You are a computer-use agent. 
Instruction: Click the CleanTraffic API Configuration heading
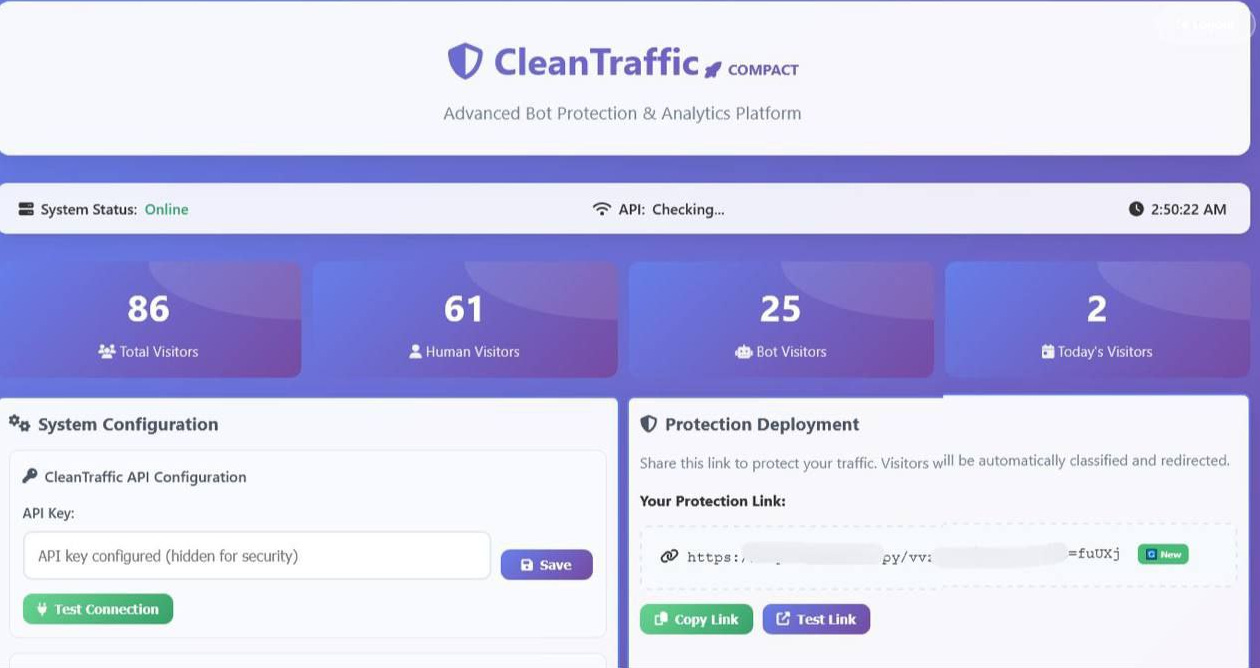[x=145, y=477]
